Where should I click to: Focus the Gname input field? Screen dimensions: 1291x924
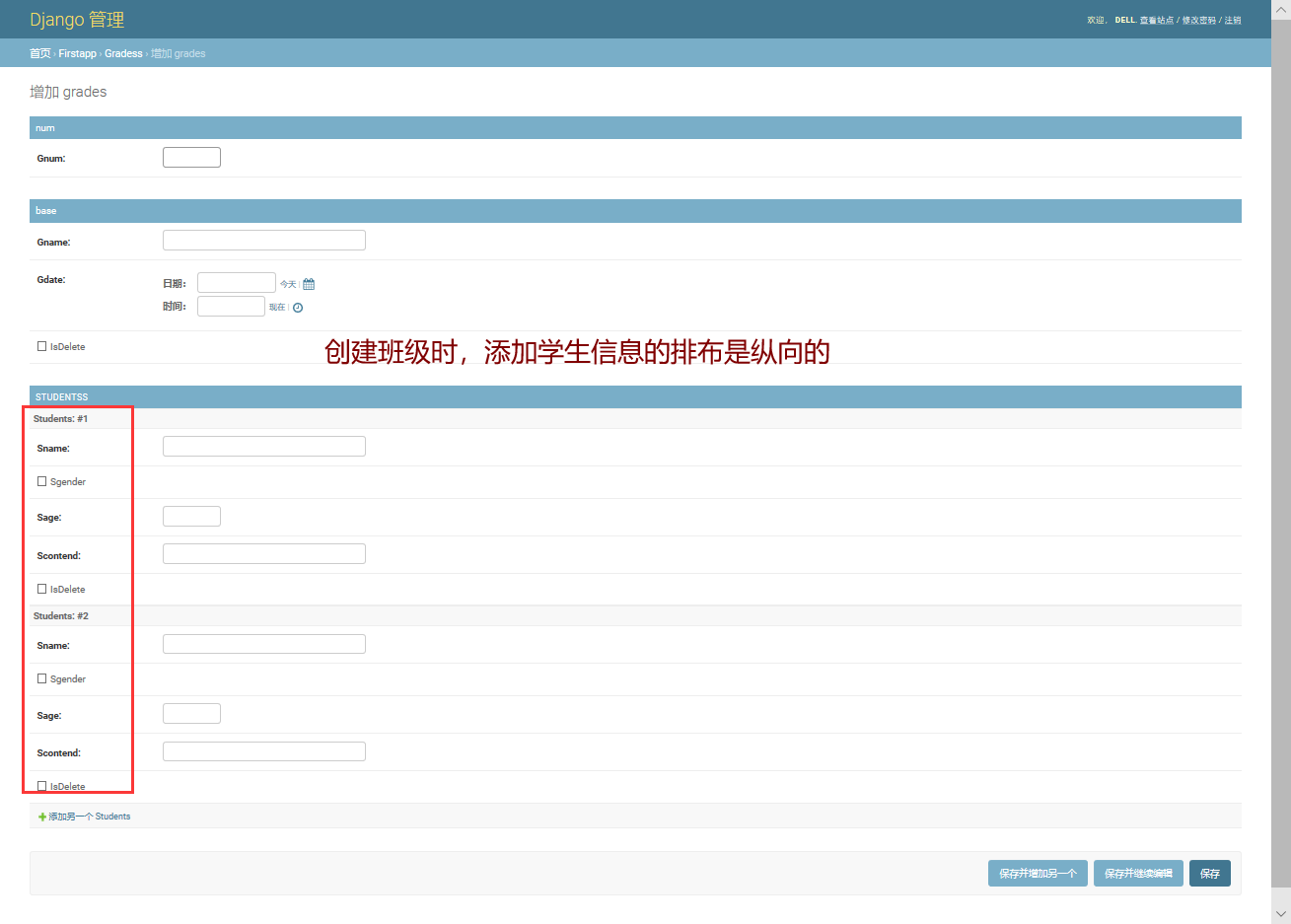click(x=264, y=241)
